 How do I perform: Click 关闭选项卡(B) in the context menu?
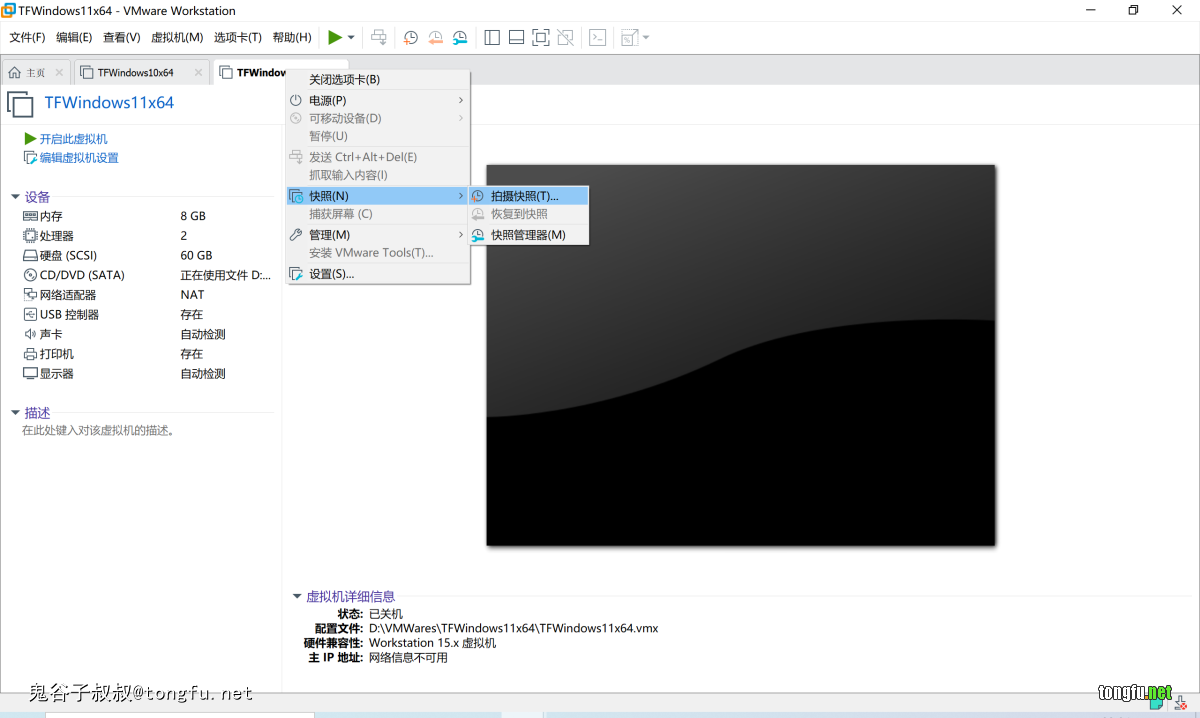[344, 80]
